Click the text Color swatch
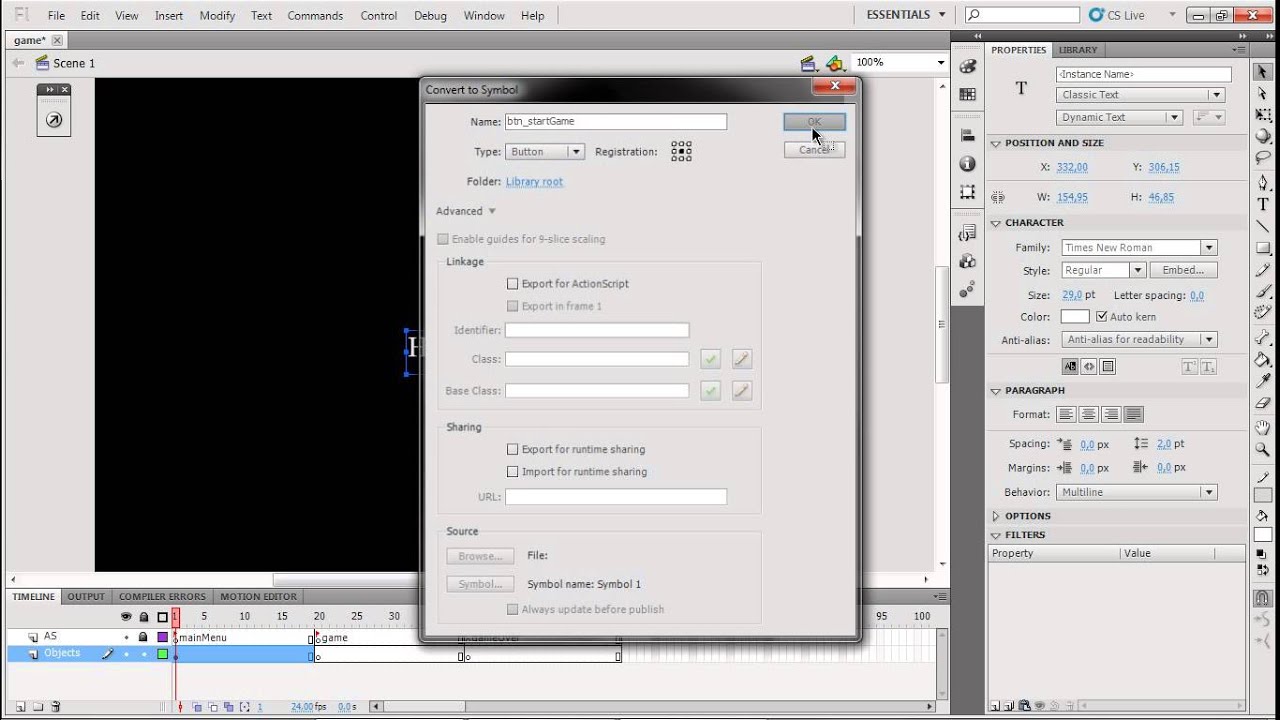Viewport: 1280px width, 720px height. pos(1075,317)
